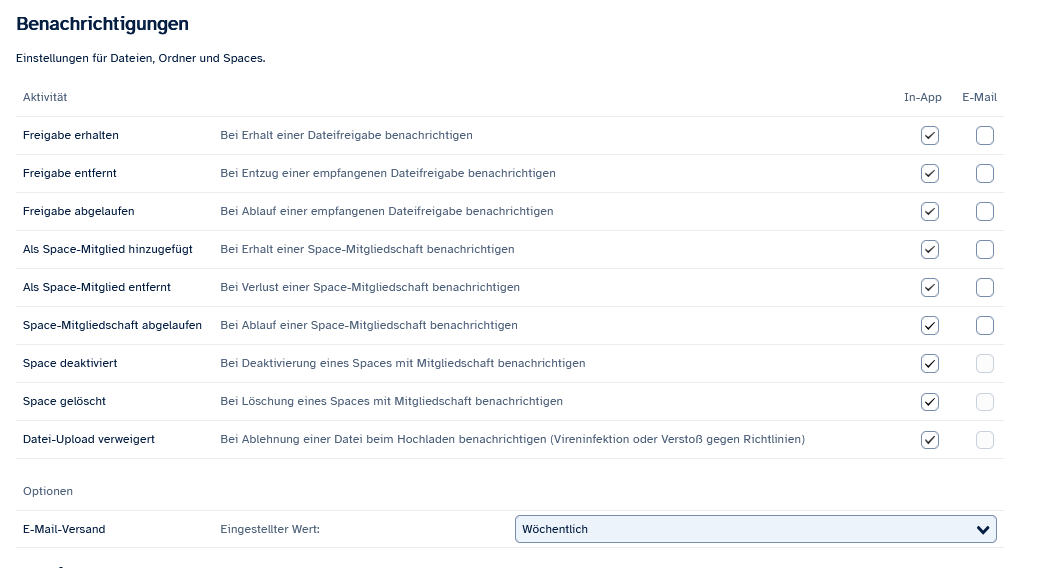
Task: Check E-Mail for Als Space-Mitglied hinzugefügt
Action: click(985, 250)
